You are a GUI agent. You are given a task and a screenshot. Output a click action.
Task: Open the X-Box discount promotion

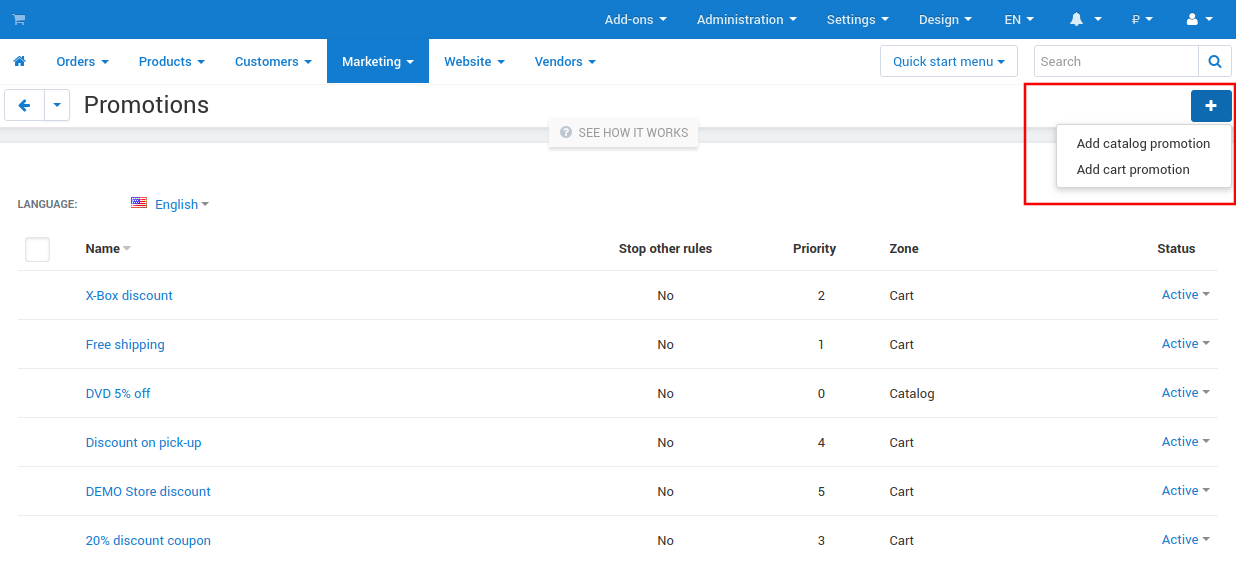coord(129,296)
